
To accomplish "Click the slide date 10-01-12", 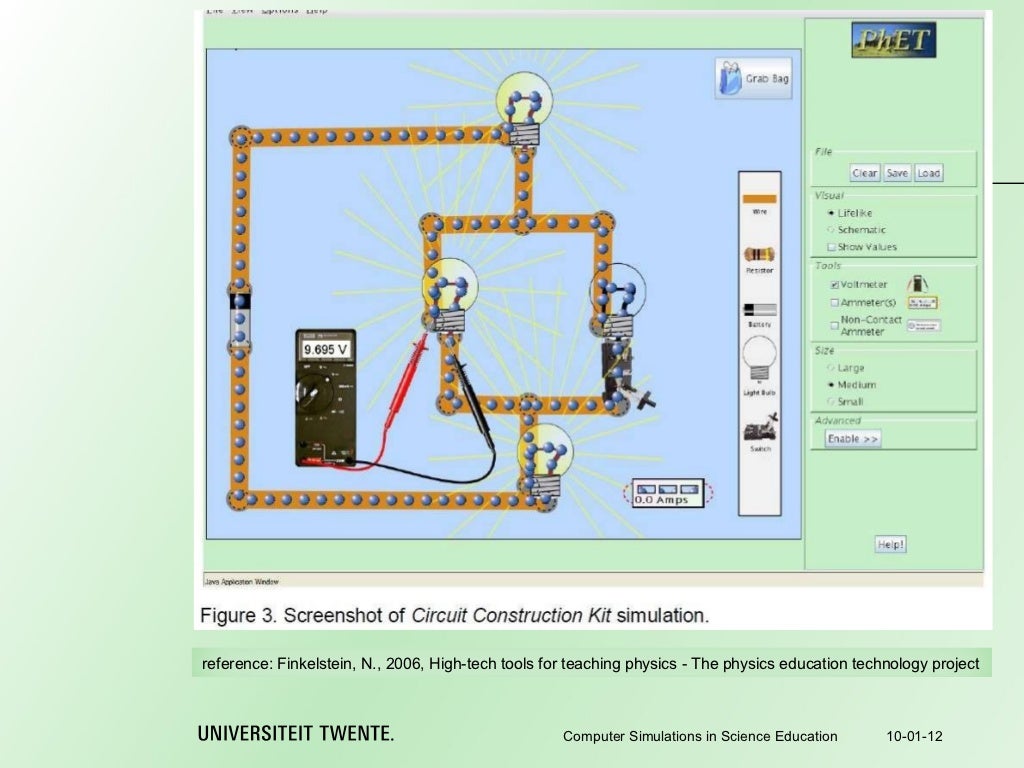I will click(914, 736).
